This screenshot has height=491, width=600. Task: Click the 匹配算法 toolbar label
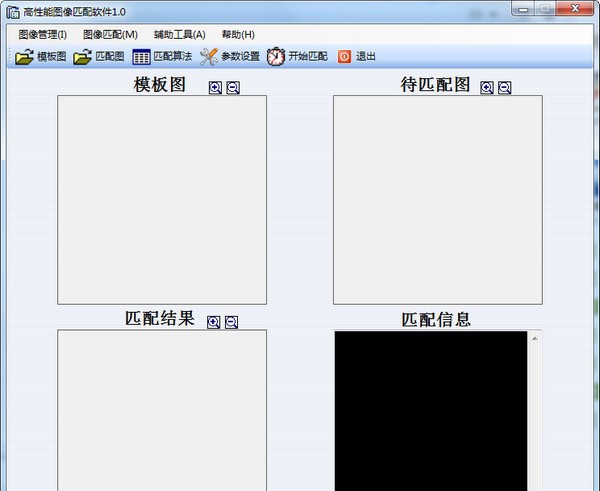click(173, 57)
